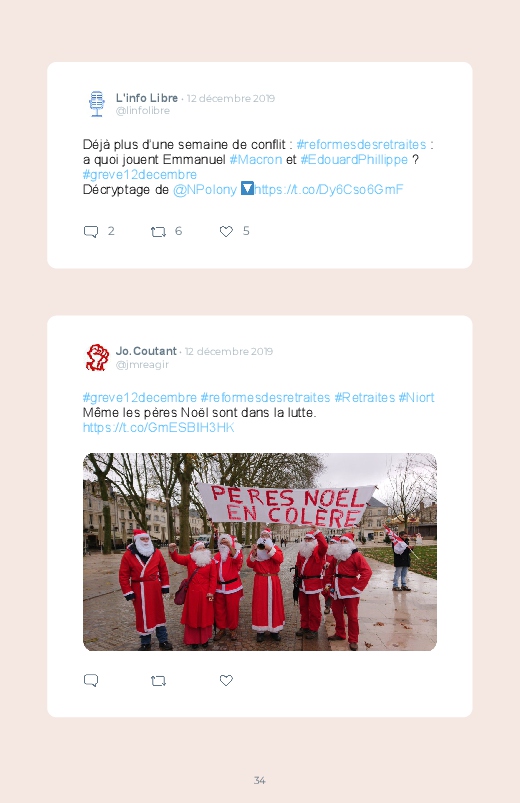Click the reply icon on L'info Libre tweet
The image size is (520, 803).
pos(91,231)
